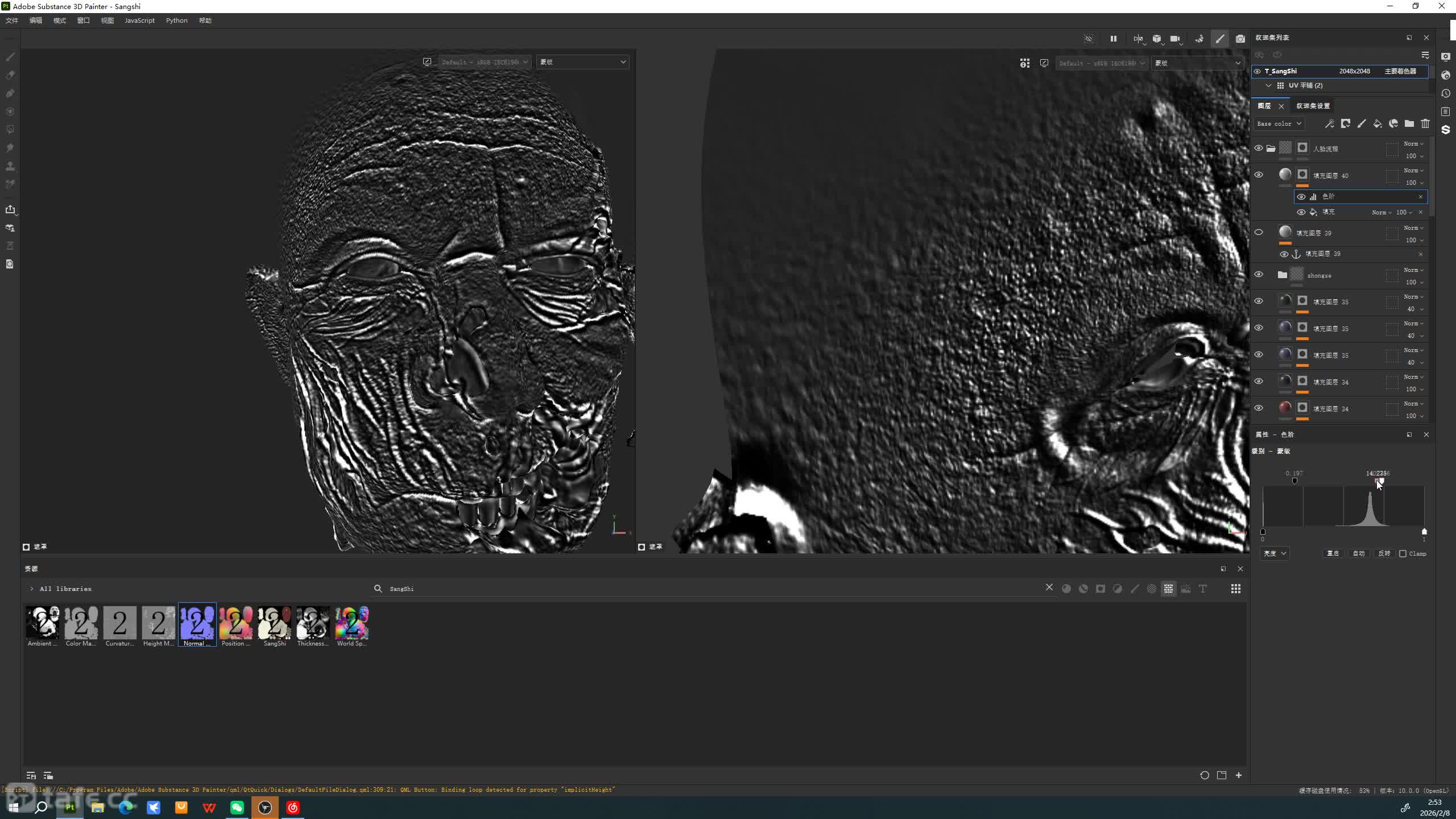1456x819 pixels.
Task: Add a new folder in layers toolbar
Action: (x=1409, y=123)
